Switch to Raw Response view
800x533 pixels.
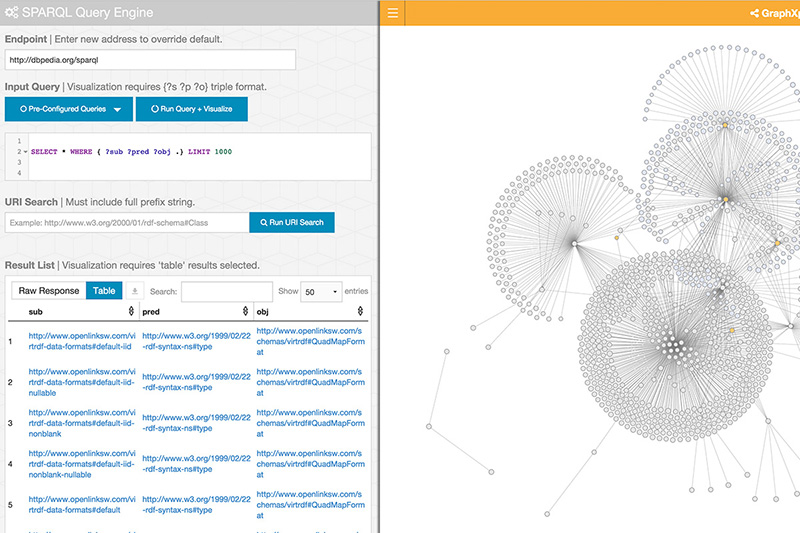coord(48,291)
